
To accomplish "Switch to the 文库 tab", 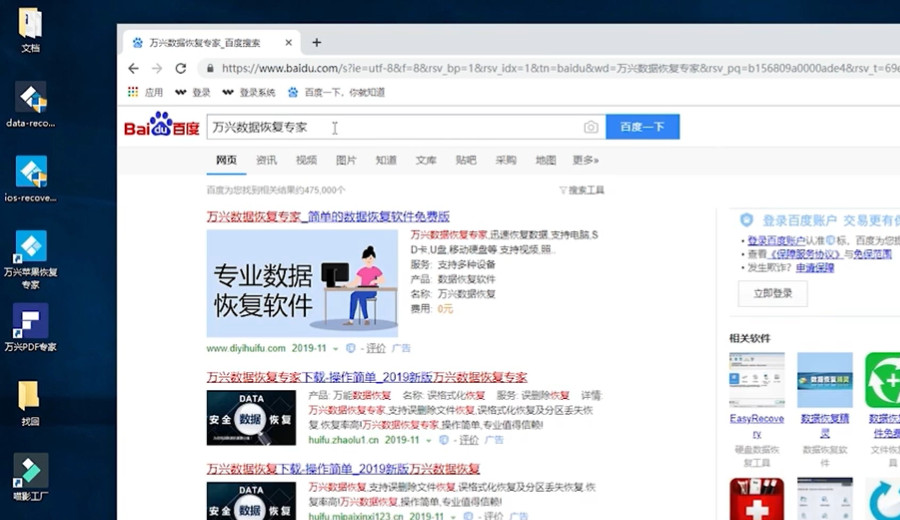I will pos(426,160).
